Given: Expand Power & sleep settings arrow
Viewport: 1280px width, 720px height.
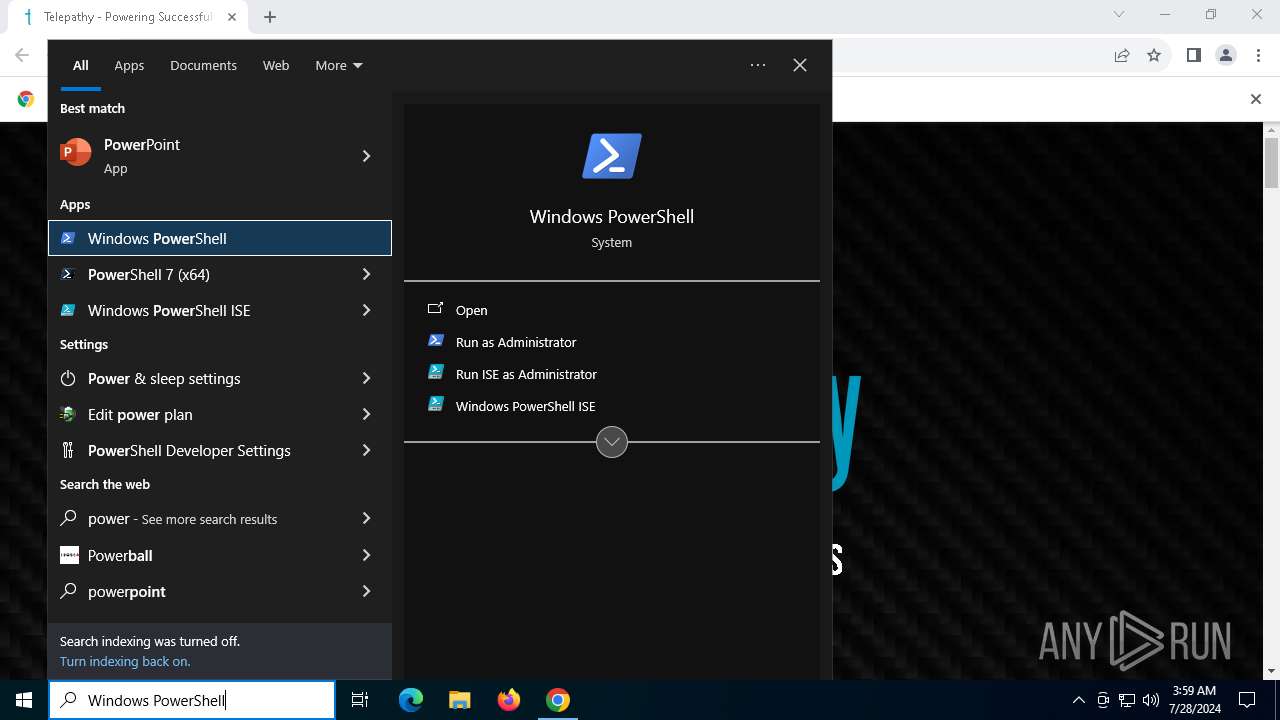Looking at the screenshot, I should [367, 378].
